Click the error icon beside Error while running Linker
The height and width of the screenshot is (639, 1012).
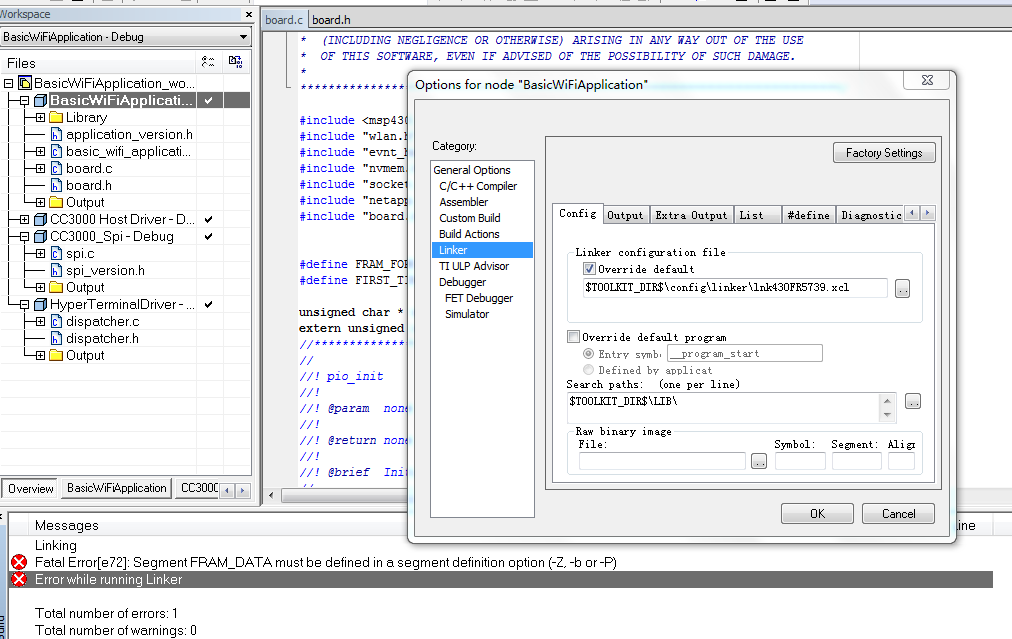(x=19, y=579)
